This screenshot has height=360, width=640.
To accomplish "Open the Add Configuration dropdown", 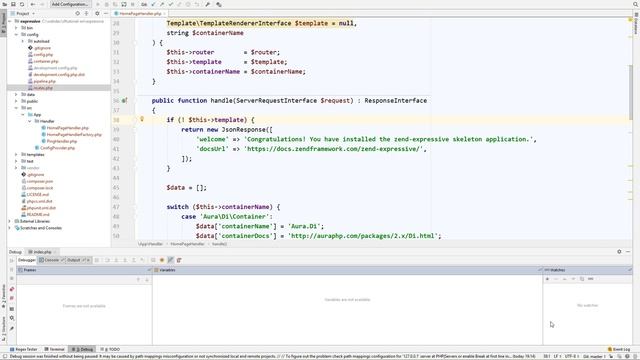I will click(70, 4).
